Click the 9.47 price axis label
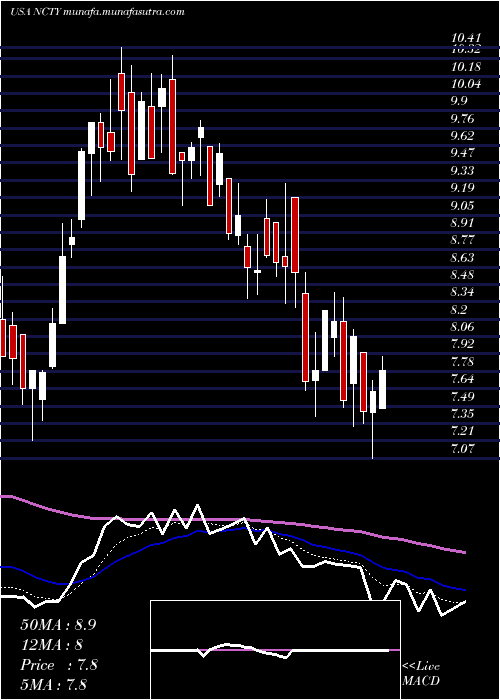The image size is (500, 700). coord(462,153)
